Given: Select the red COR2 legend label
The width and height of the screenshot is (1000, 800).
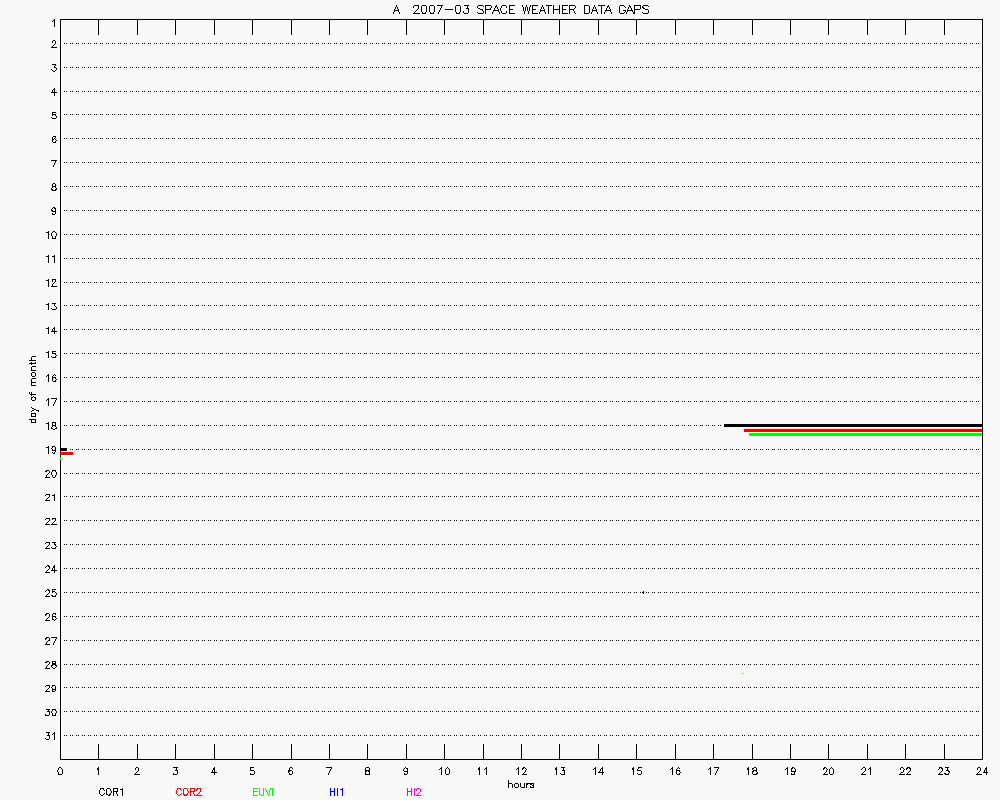Looking at the screenshot, I should pos(188,792).
